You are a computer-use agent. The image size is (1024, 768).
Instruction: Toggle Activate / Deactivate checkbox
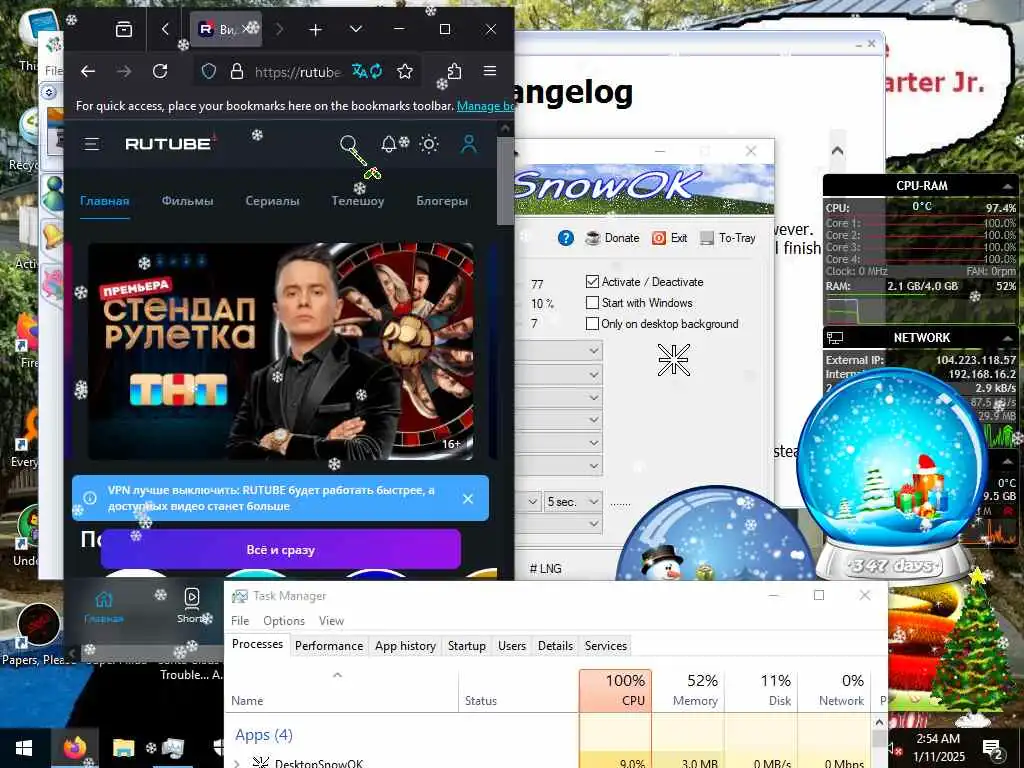click(592, 281)
